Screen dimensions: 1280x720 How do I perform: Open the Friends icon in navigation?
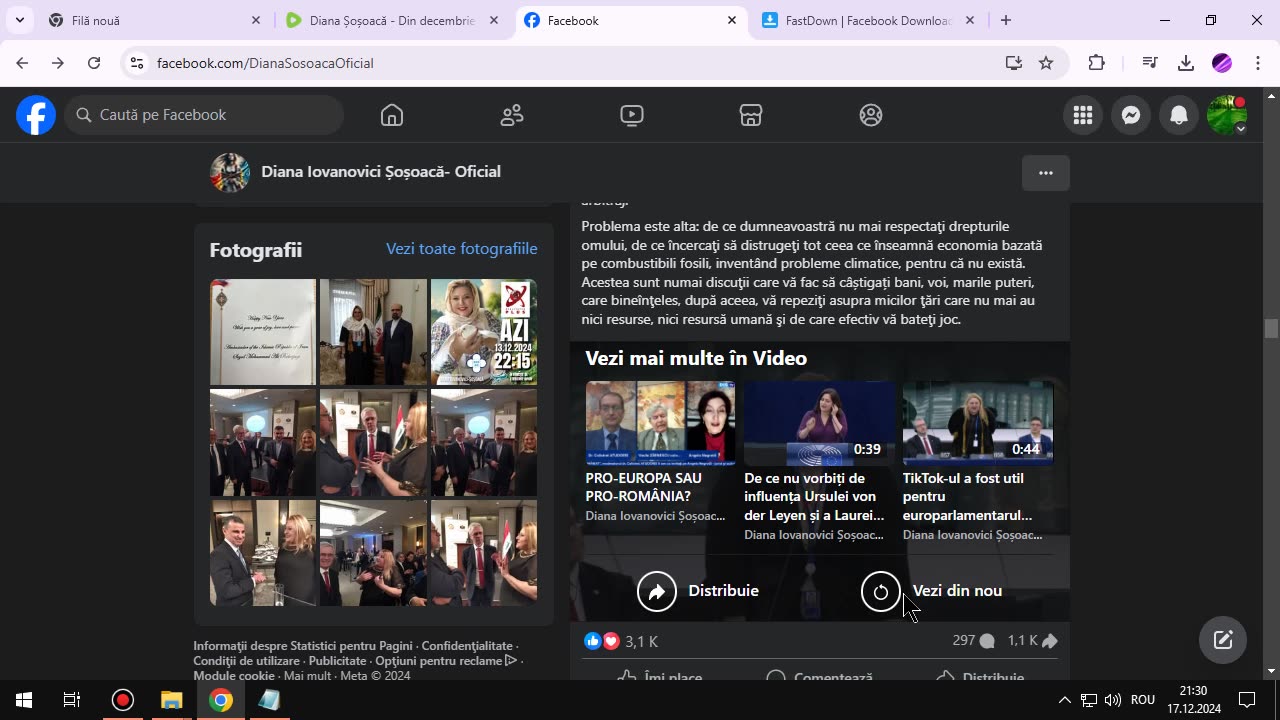[x=512, y=115]
